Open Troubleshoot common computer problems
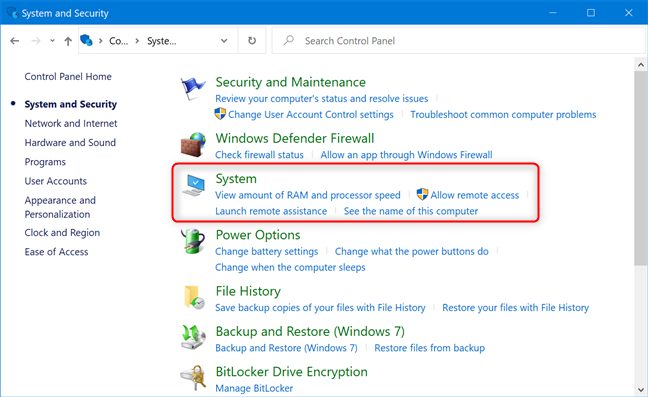The height and width of the screenshot is (397, 648). 503,114
